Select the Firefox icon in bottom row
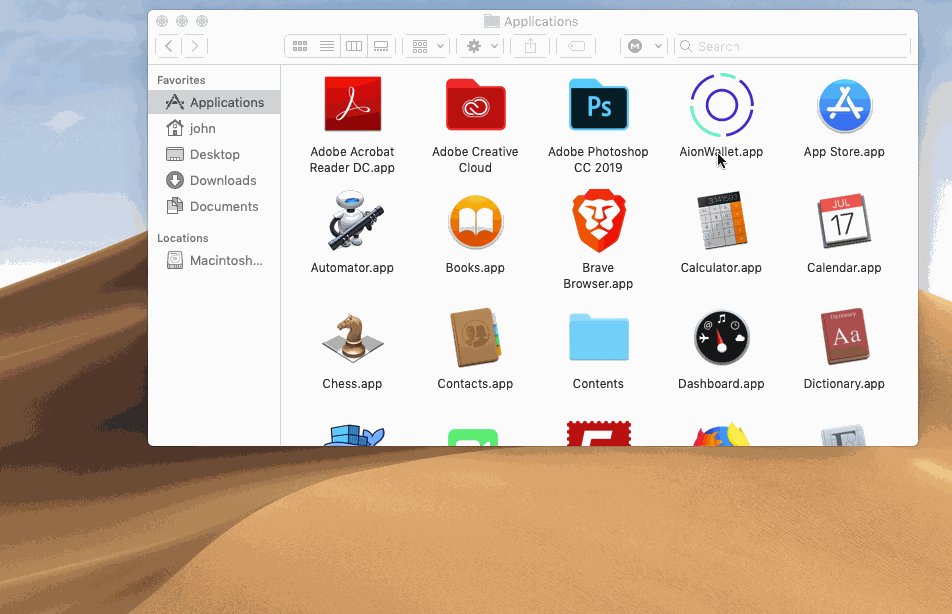This screenshot has width=952, height=614. coord(721,434)
